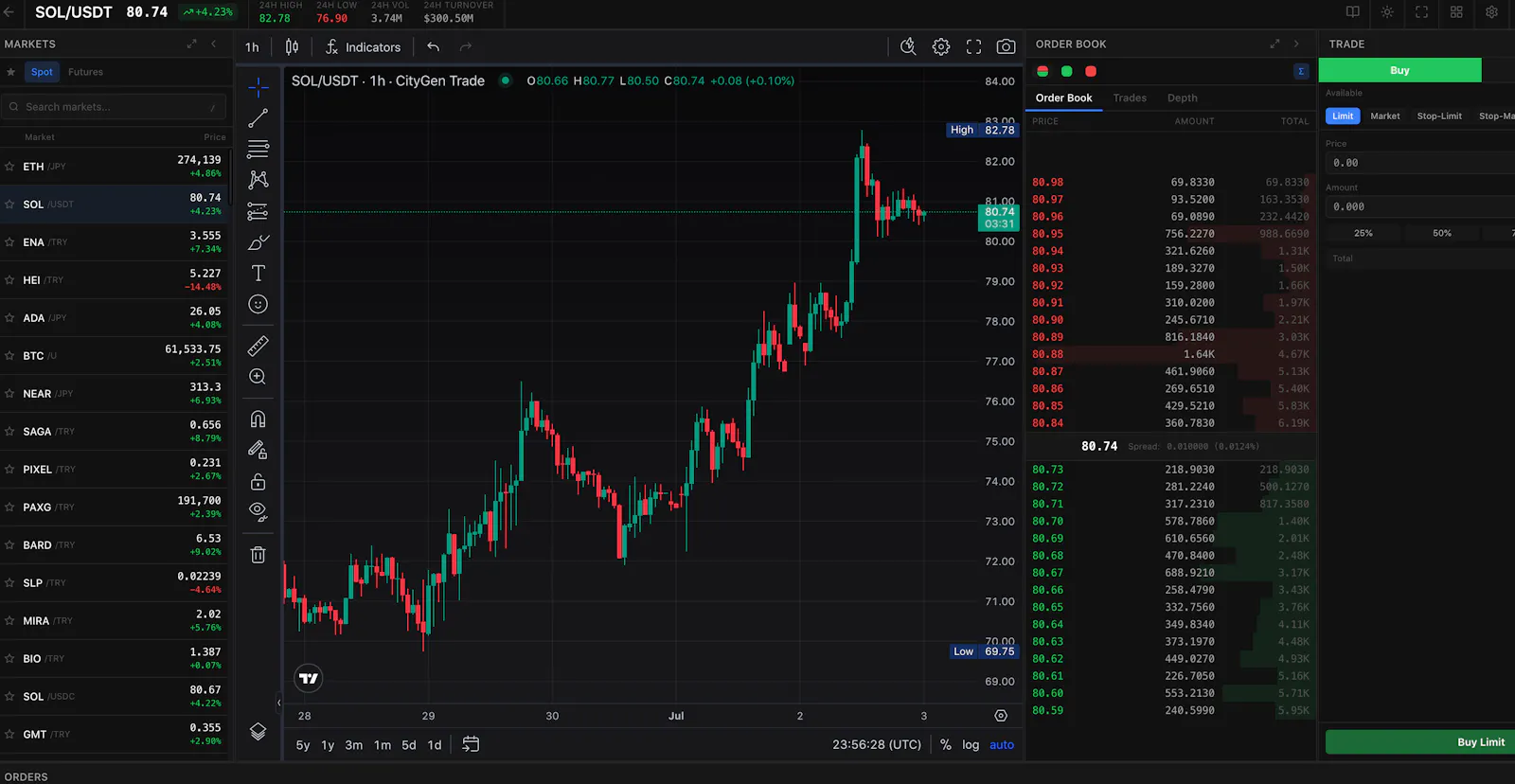Collapse the Markets panel with chevron
The width and height of the screenshot is (1515, 784).
pos(214,44)
